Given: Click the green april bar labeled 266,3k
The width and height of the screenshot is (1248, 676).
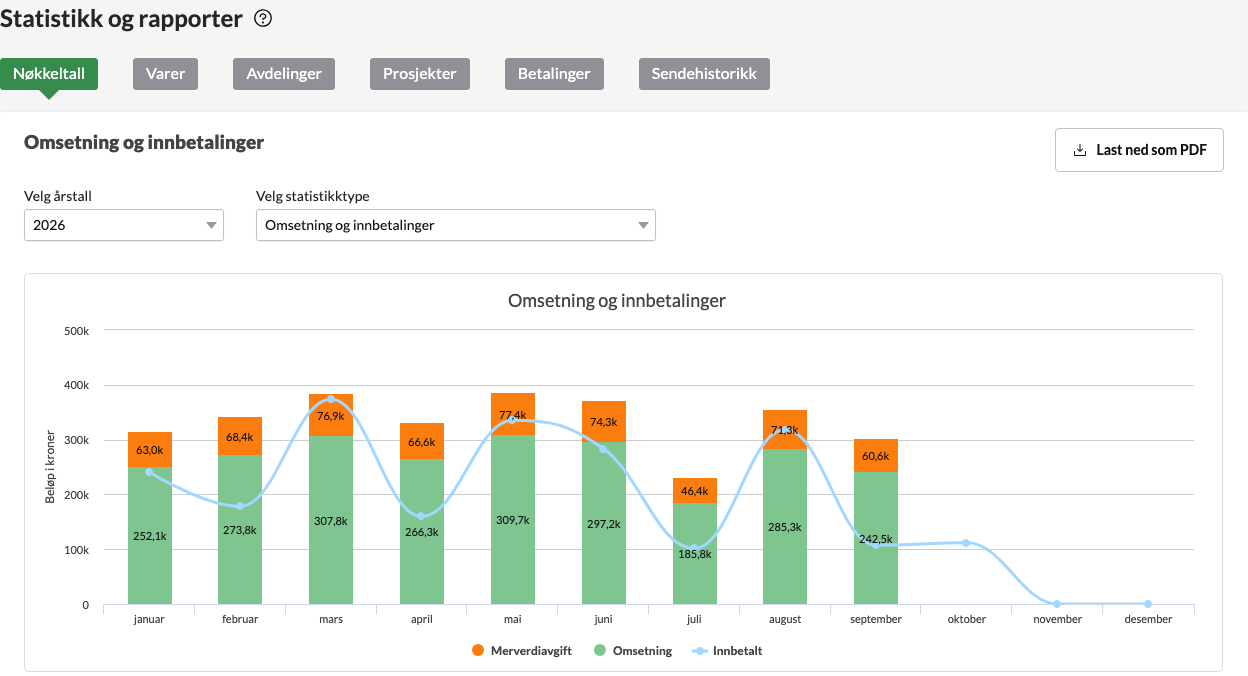Looking at the screenshot, I should (422, 532).
